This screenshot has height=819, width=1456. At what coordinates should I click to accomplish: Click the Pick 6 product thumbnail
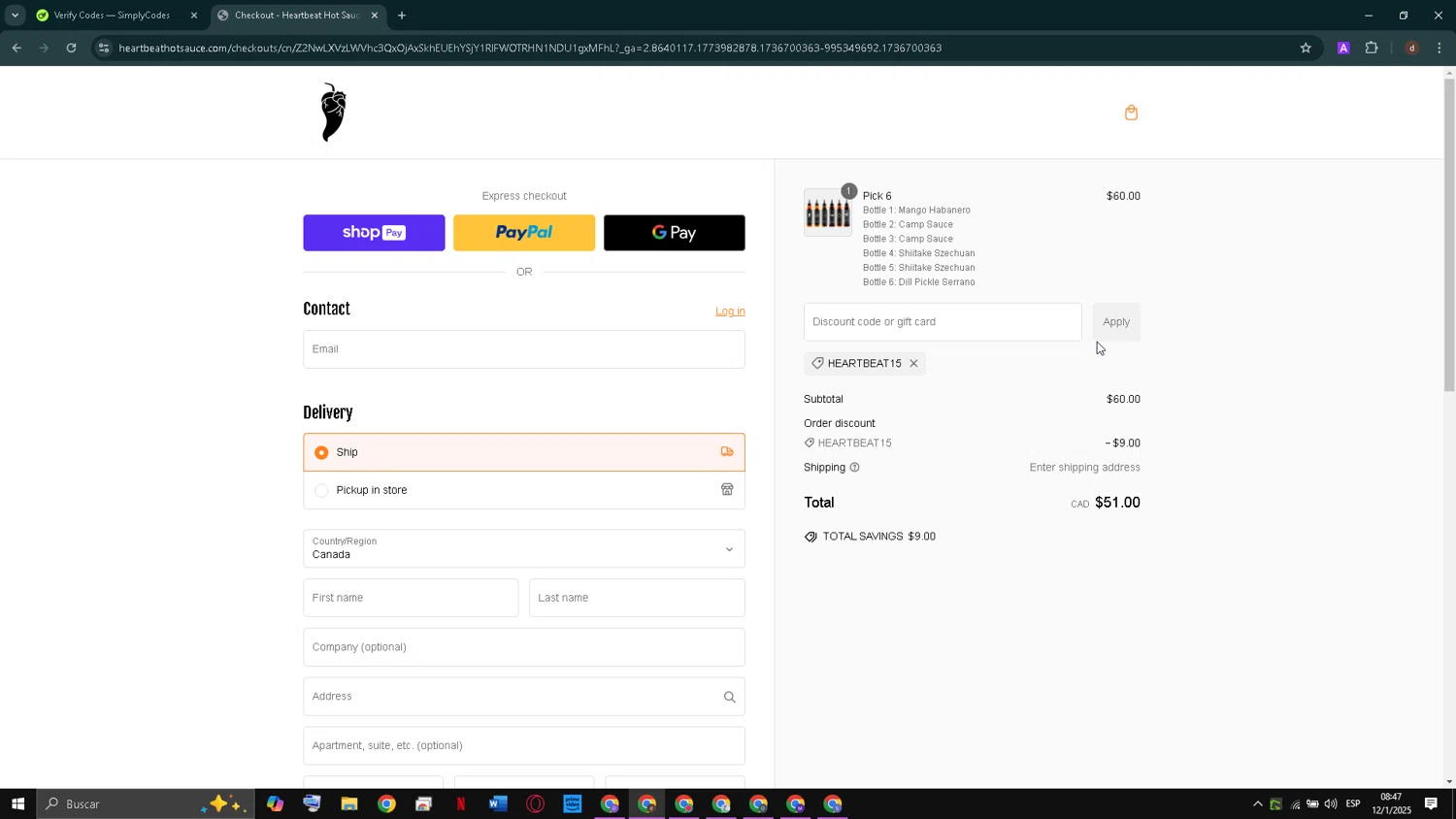828,213
